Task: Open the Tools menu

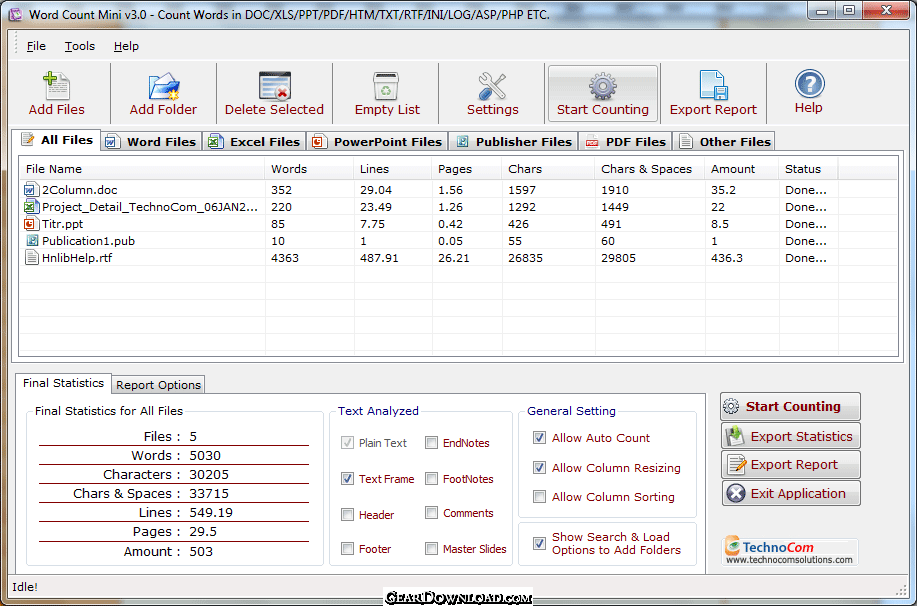Action: pos(80,46)
